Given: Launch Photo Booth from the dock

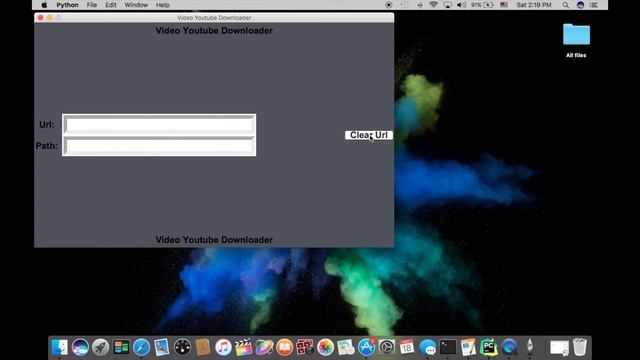Looking at the screenshot, I should click(x=305, y=347).
